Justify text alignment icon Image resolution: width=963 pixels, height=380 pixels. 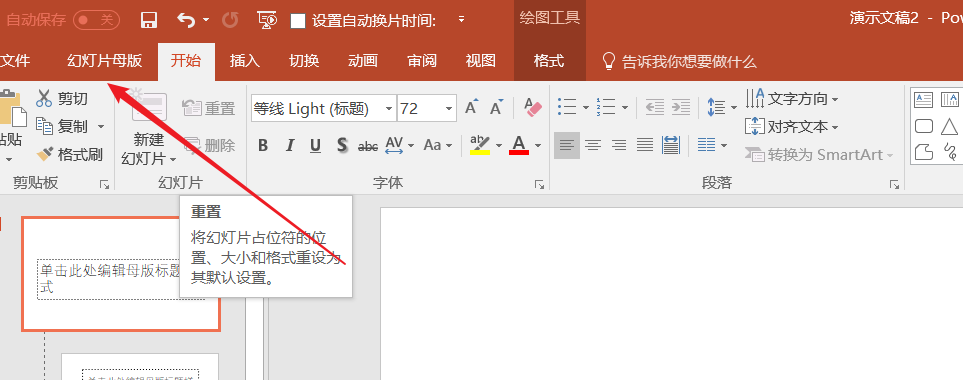(644, 145)
